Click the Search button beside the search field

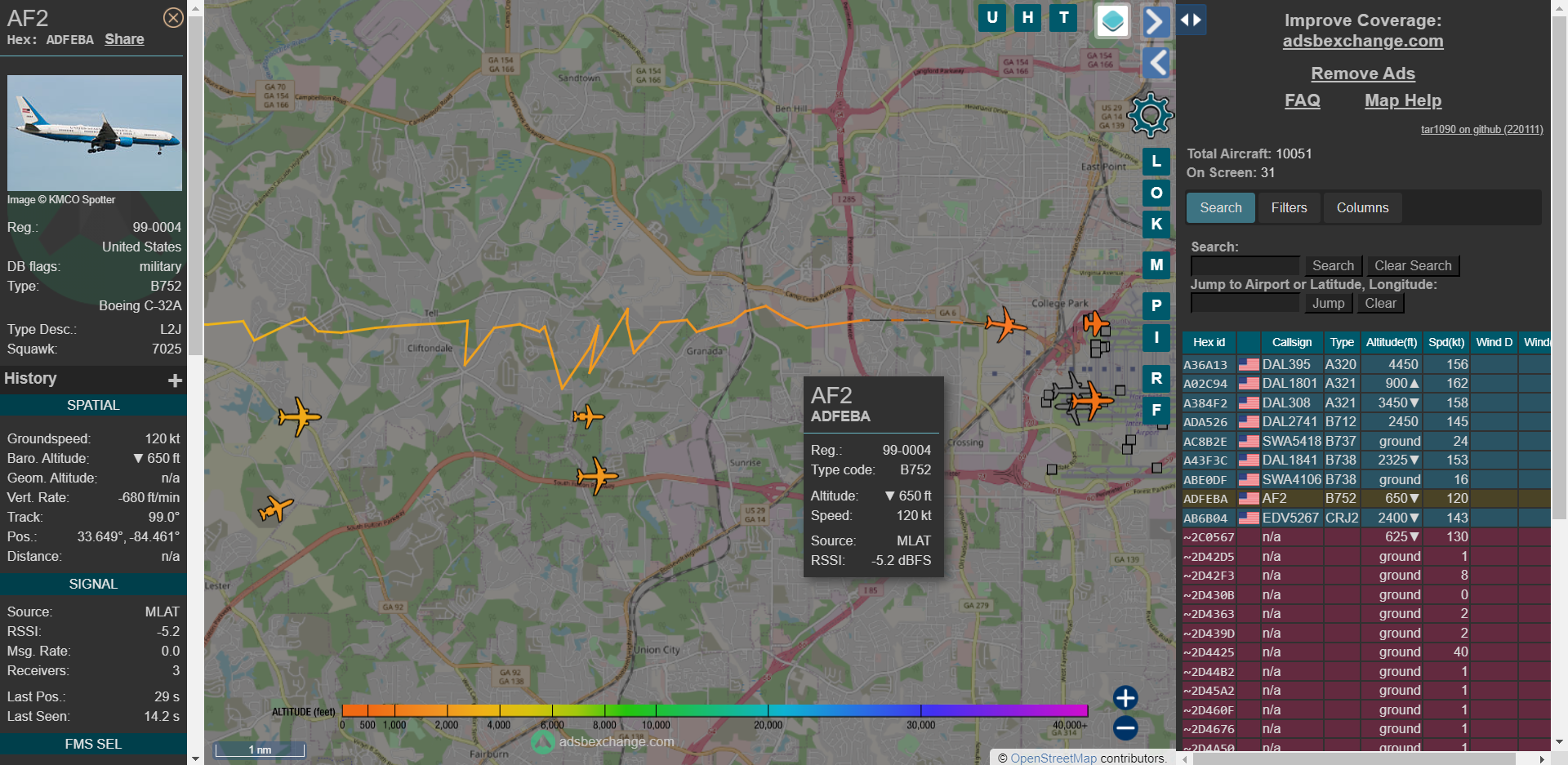pos(1333,265)
